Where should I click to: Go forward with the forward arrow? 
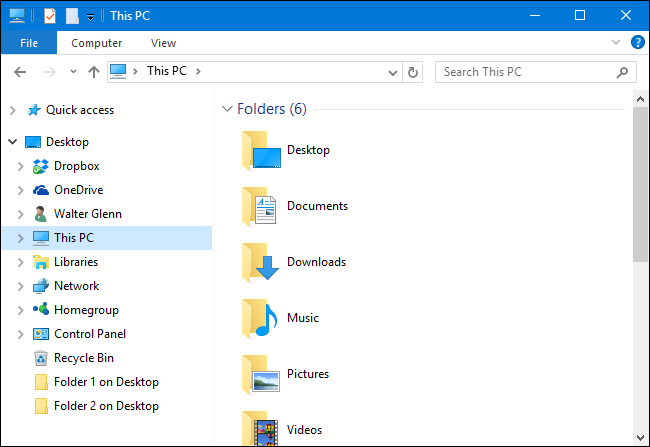click(50, 72)
